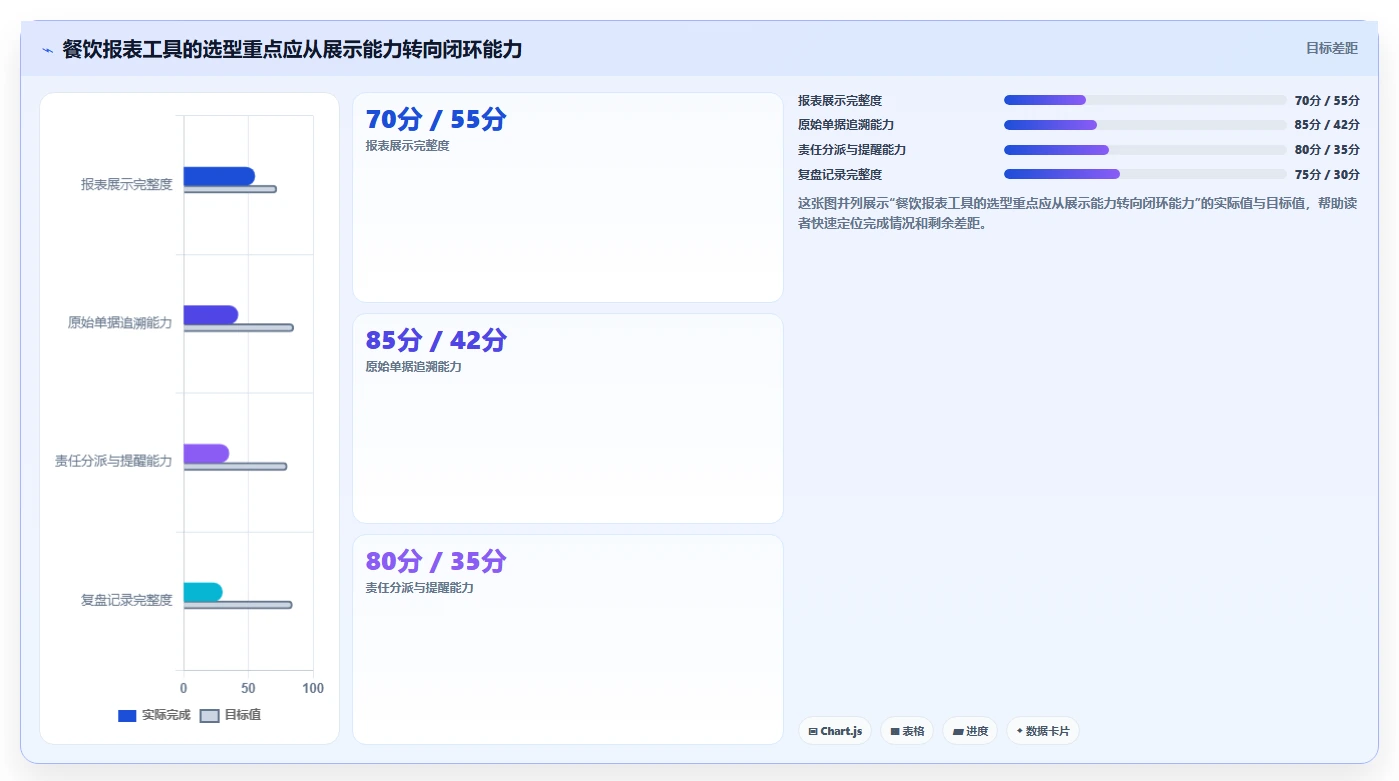Click the 50 tick on the x-axis
This screenshot has height=781, width=1399.
[248, 688]
